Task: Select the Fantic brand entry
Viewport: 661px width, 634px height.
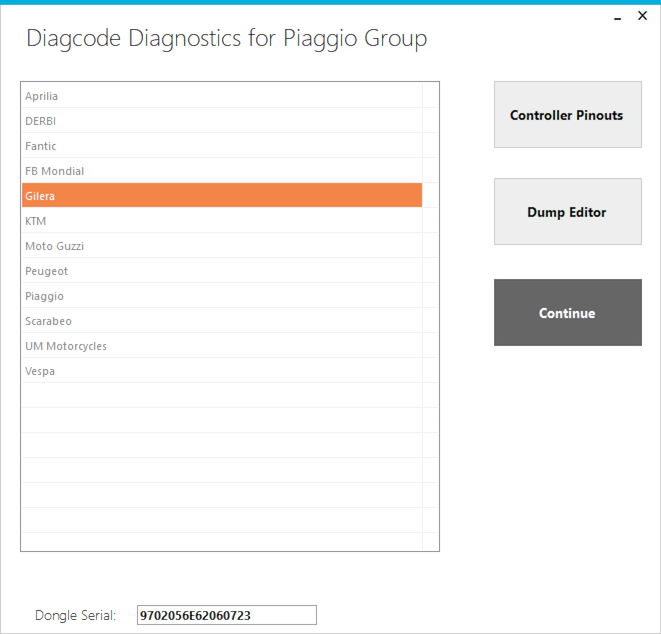Action: (222, 145)
